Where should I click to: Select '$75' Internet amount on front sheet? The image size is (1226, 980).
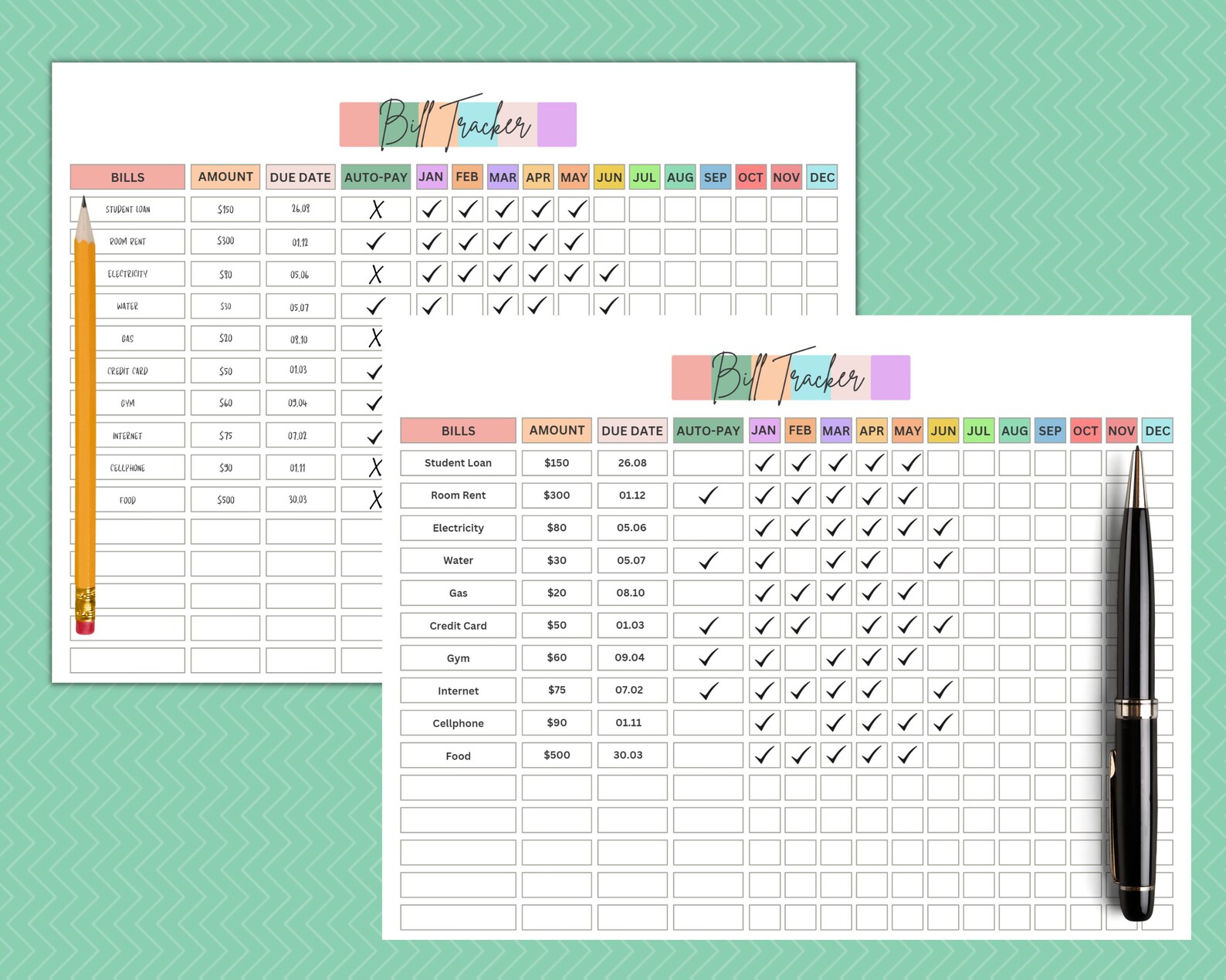click(557, 690)
